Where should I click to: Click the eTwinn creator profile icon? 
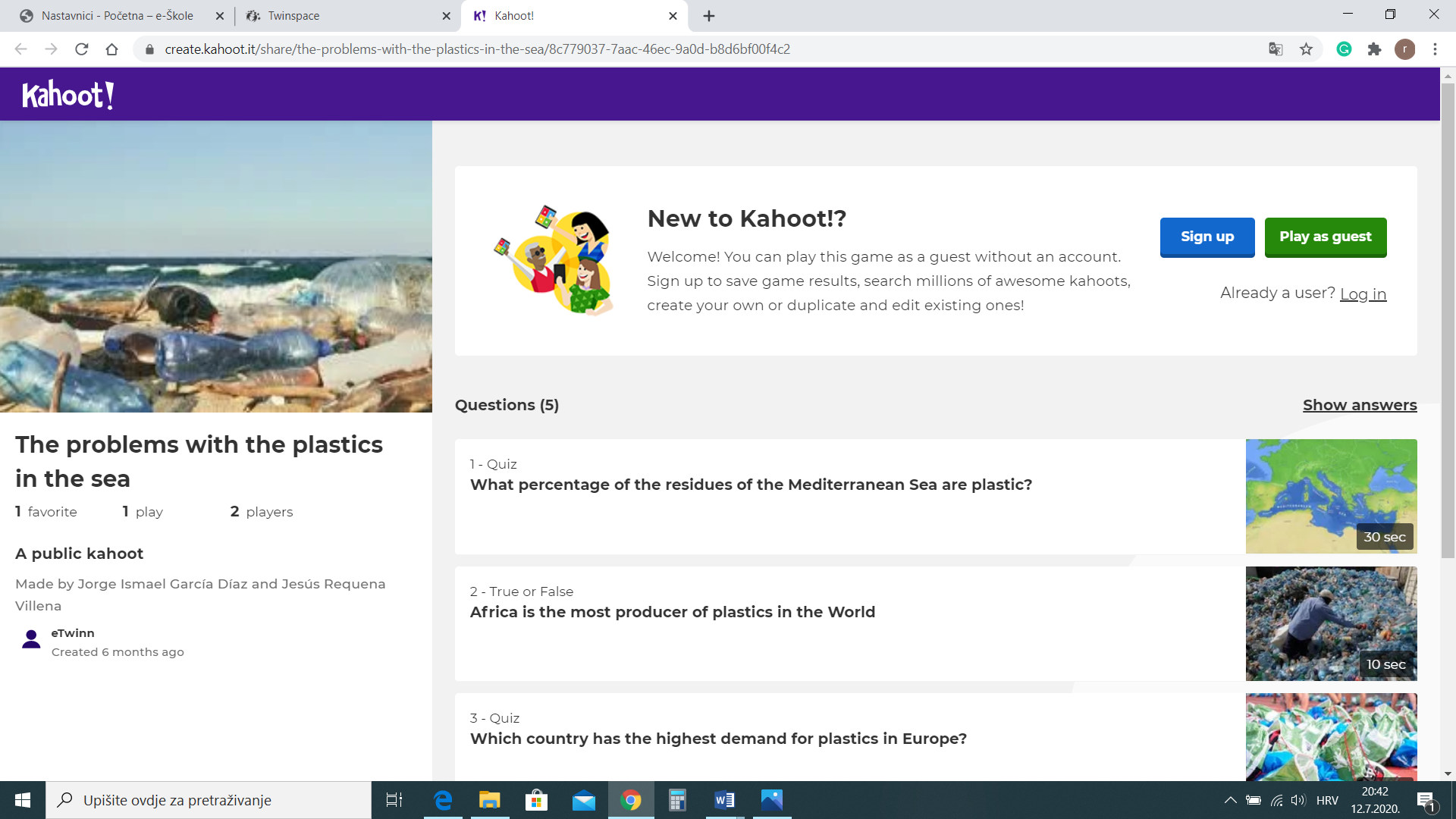(x=31, y=639)
